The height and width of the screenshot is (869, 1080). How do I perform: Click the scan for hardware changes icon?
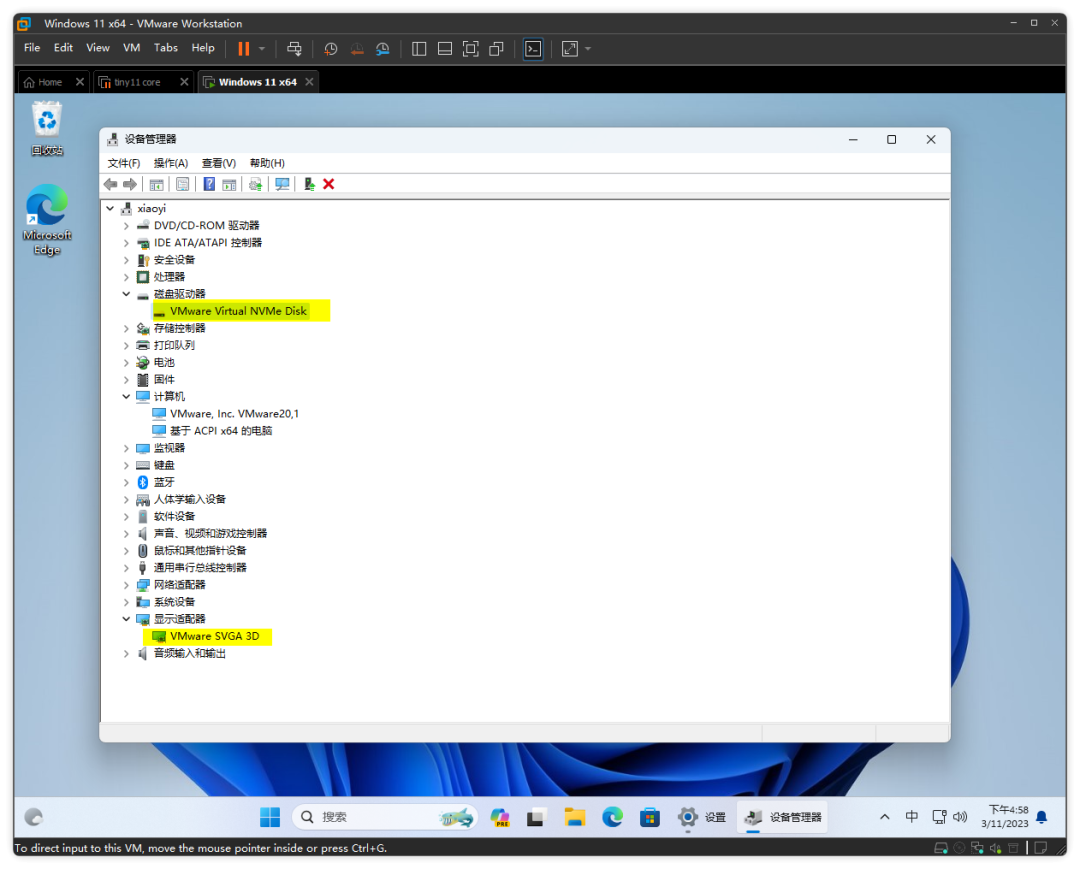(x=282, y=184)
